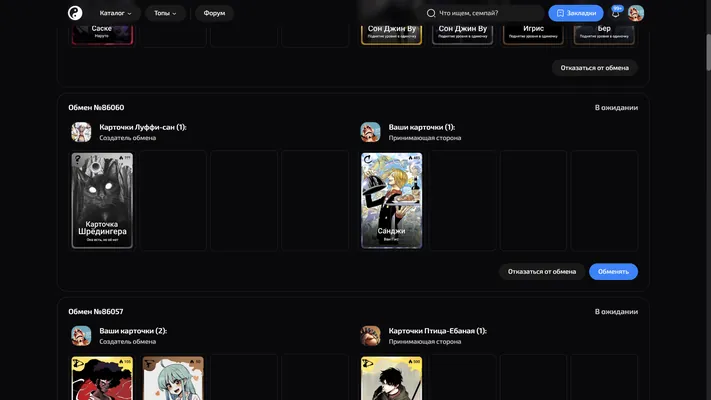Open user profile avatar in header
The width and height of the screenshot is (711, 400).
pyautogui.click(x=636, y=13)
